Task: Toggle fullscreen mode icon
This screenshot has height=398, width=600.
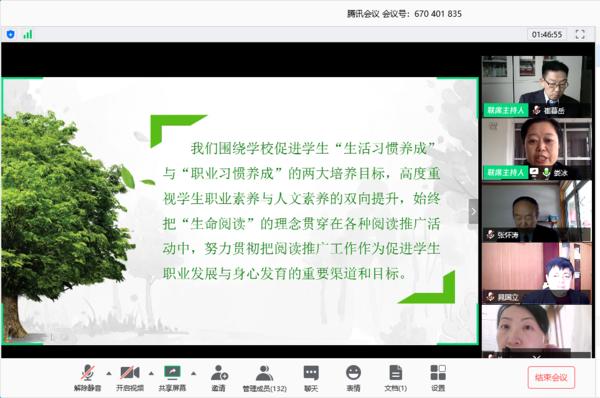Action: tap(580, 34)
